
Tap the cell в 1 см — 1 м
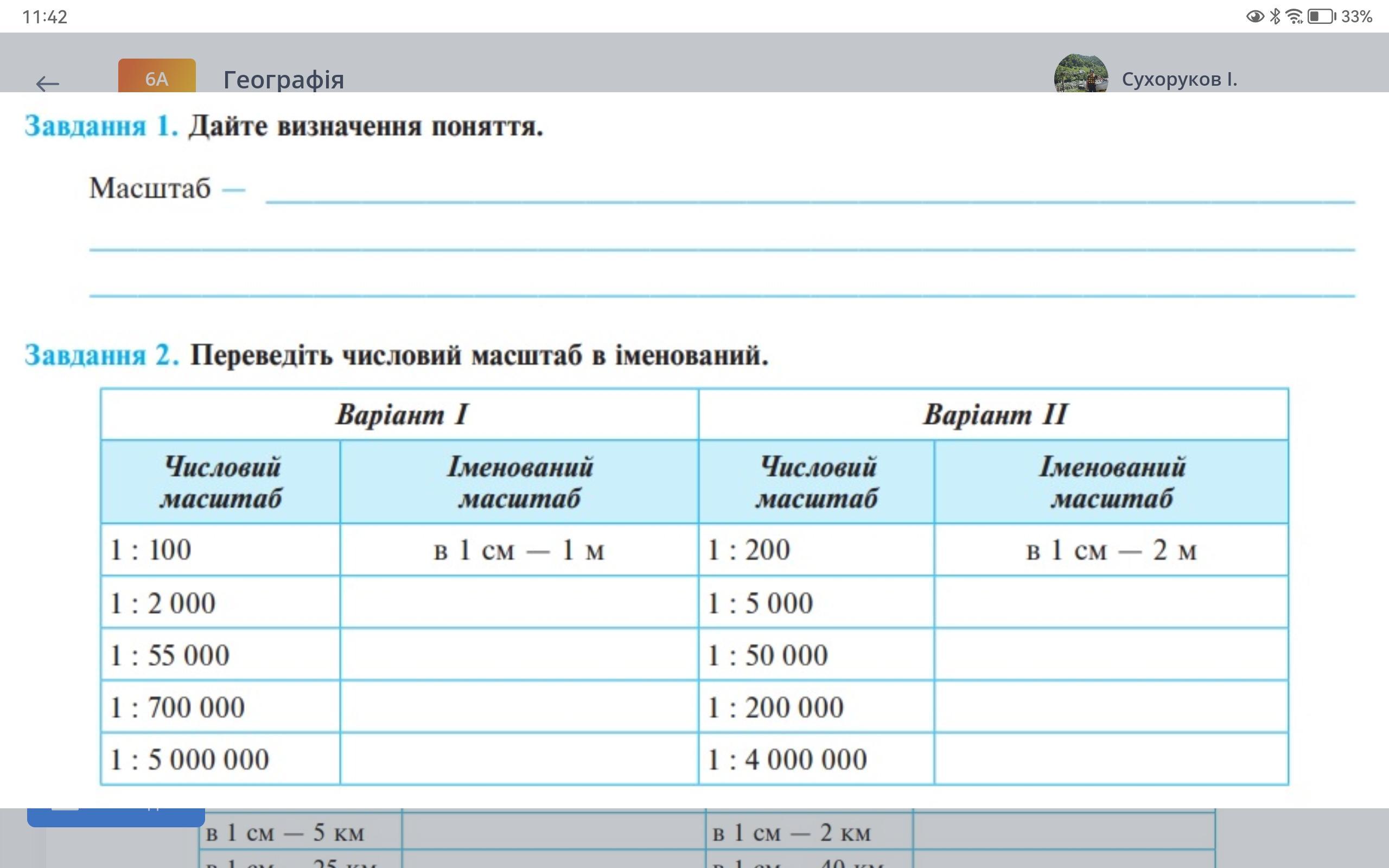pyautogui.click(x=519, y=550)
